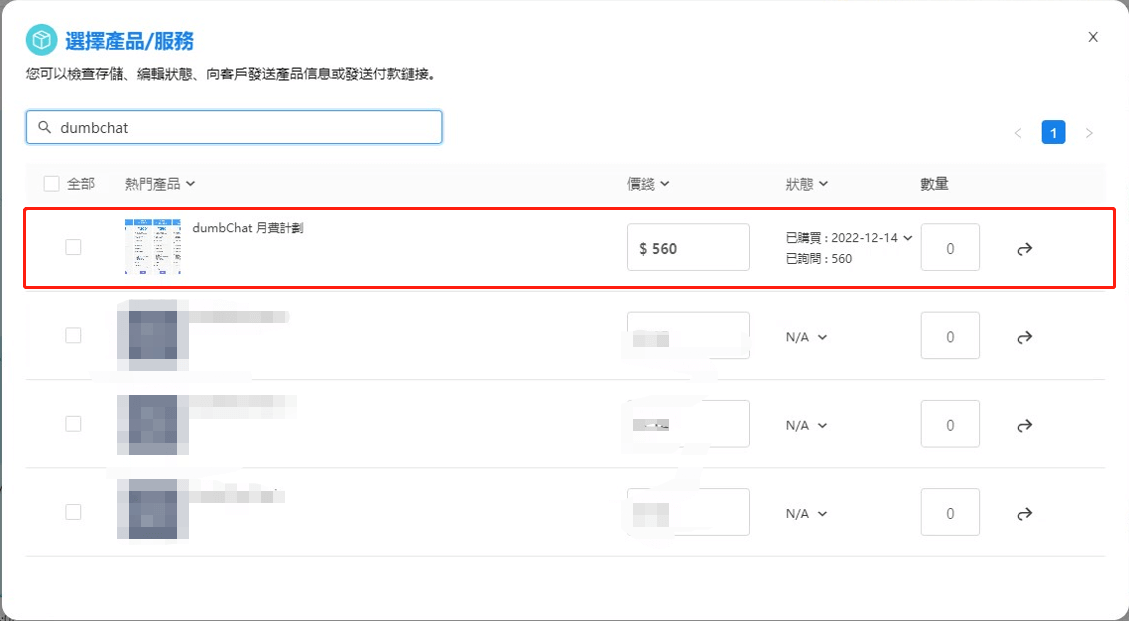The width and height of the screenshot is (1129, 621).
Task: Open the dumbChat 月費計劃 product thumbnail
Action: 153,247
